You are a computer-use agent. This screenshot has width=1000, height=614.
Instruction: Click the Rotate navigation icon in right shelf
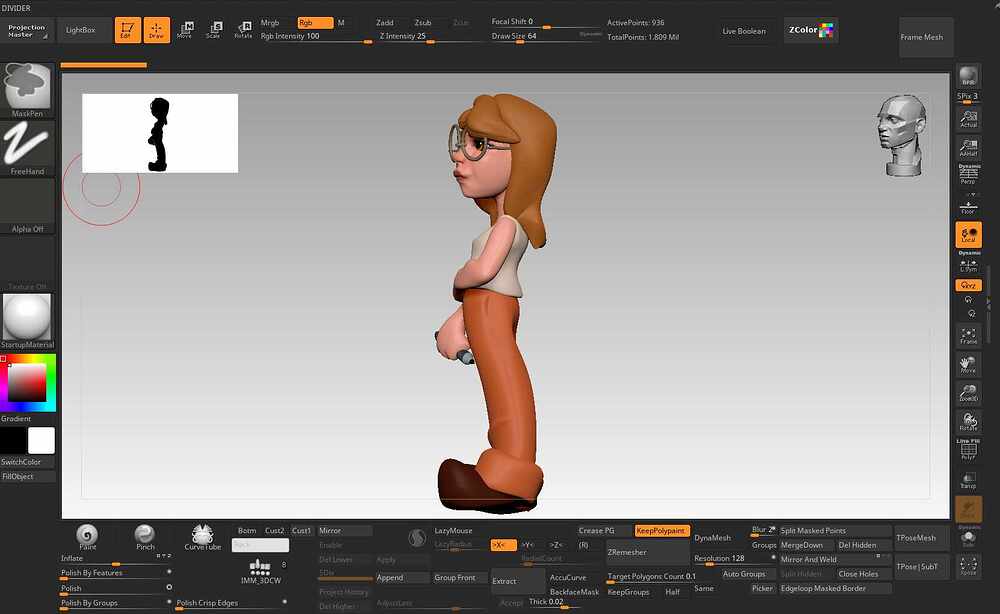click(968, 421)
